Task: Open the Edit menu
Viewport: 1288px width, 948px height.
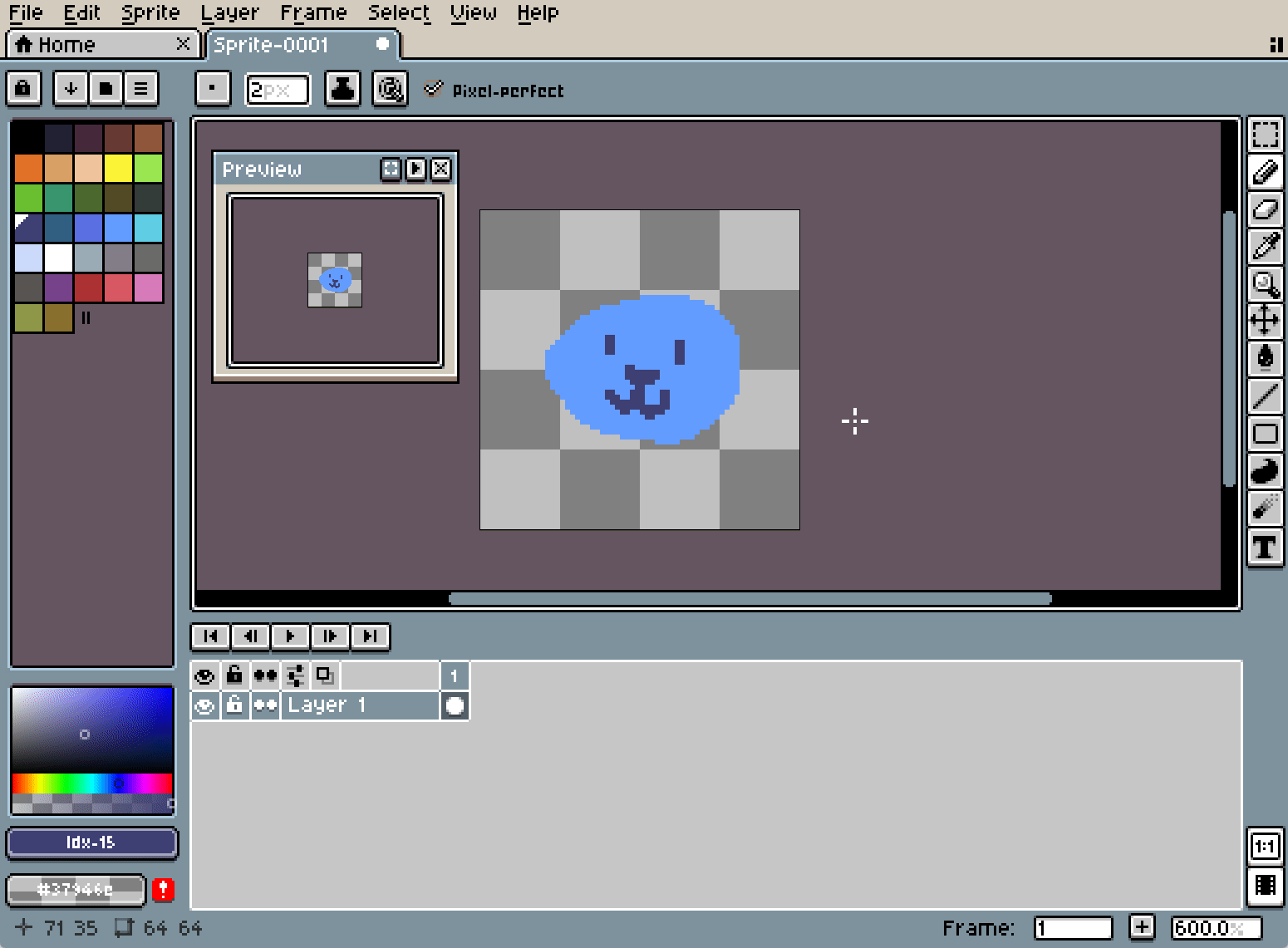Action: pyautogui.click(x=81, y=13)
